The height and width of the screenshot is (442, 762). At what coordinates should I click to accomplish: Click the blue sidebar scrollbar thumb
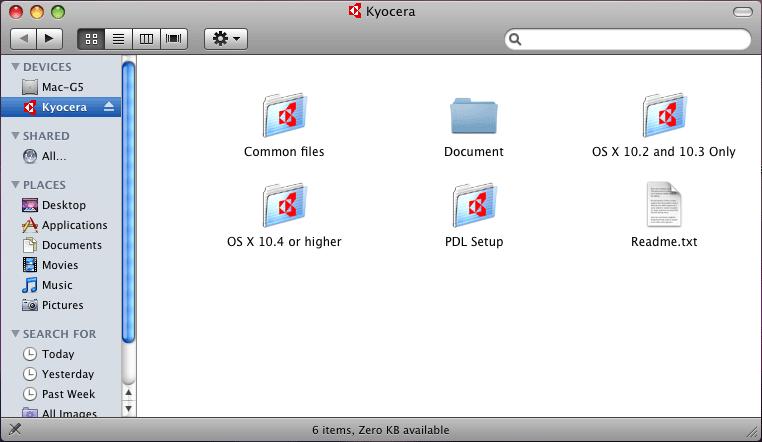[x=129, y=202]
